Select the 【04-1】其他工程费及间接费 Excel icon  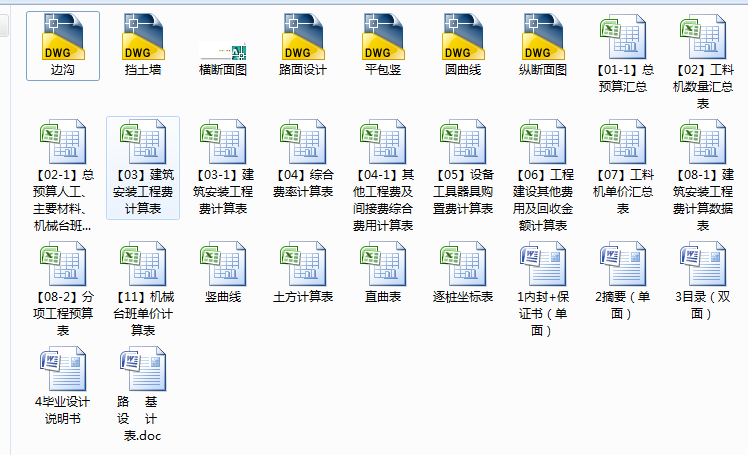383,142
